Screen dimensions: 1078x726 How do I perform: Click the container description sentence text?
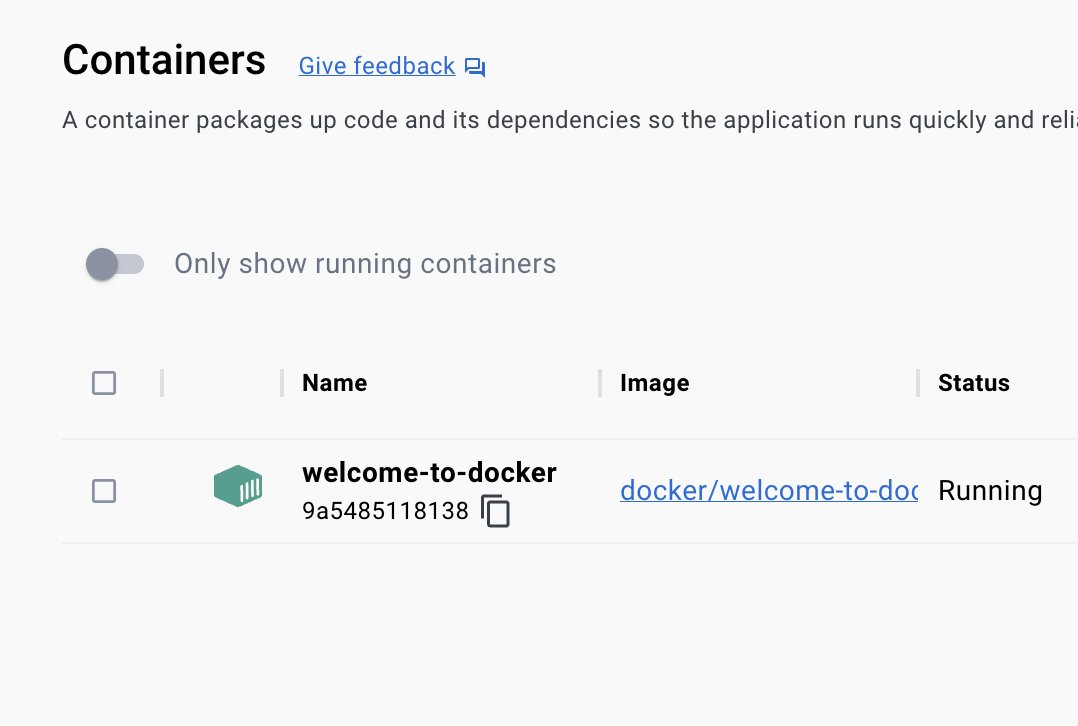pyautogui.click(x=570, y=120)
